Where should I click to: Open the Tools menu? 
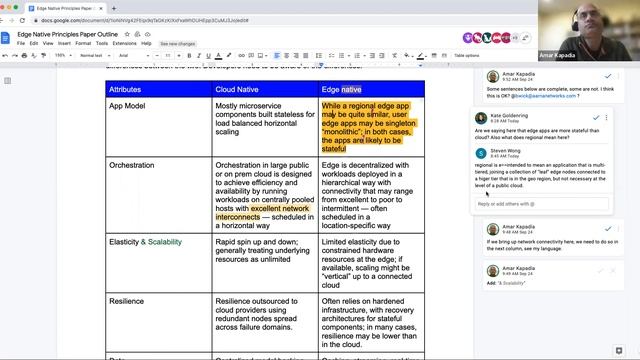click(102, 43)
